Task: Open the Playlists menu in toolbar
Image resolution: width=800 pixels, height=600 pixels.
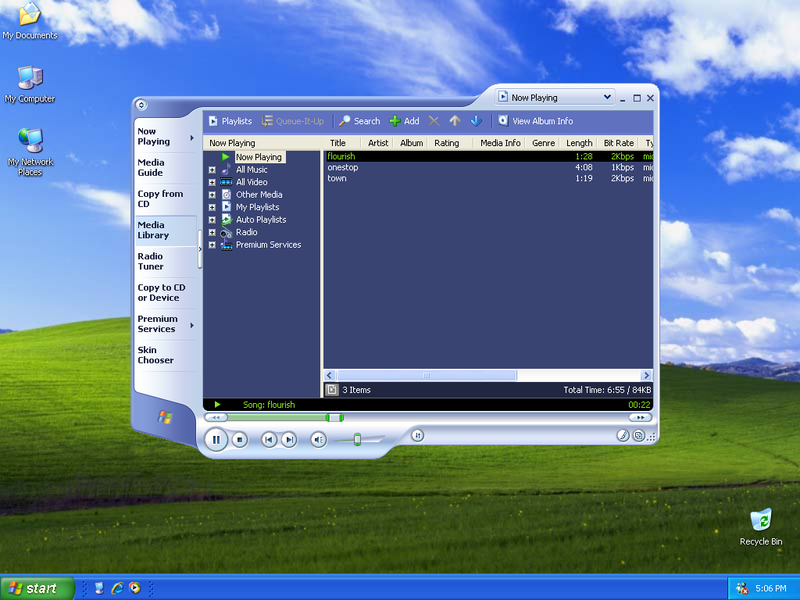Action: click(x=230, y=121)
